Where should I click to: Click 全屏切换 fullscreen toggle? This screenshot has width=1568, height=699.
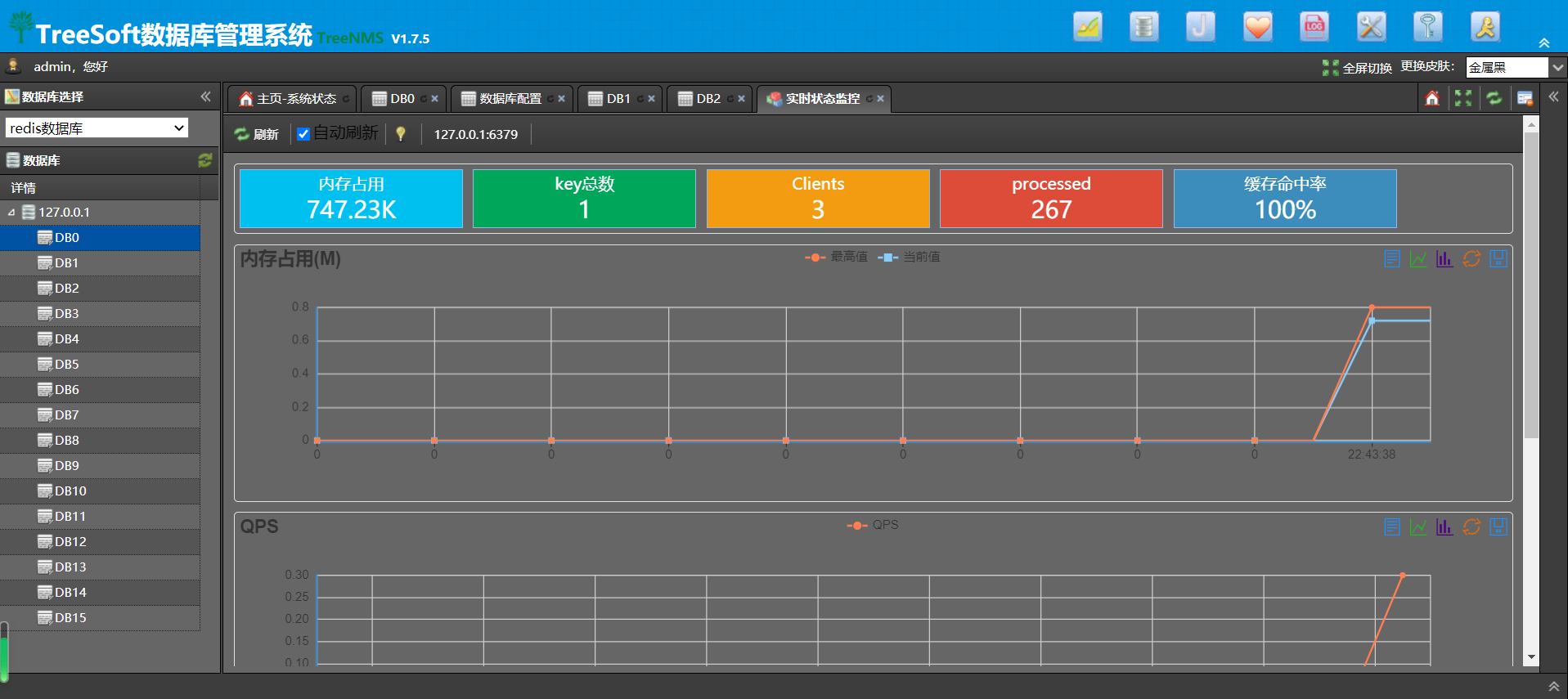coord(1357,68)
